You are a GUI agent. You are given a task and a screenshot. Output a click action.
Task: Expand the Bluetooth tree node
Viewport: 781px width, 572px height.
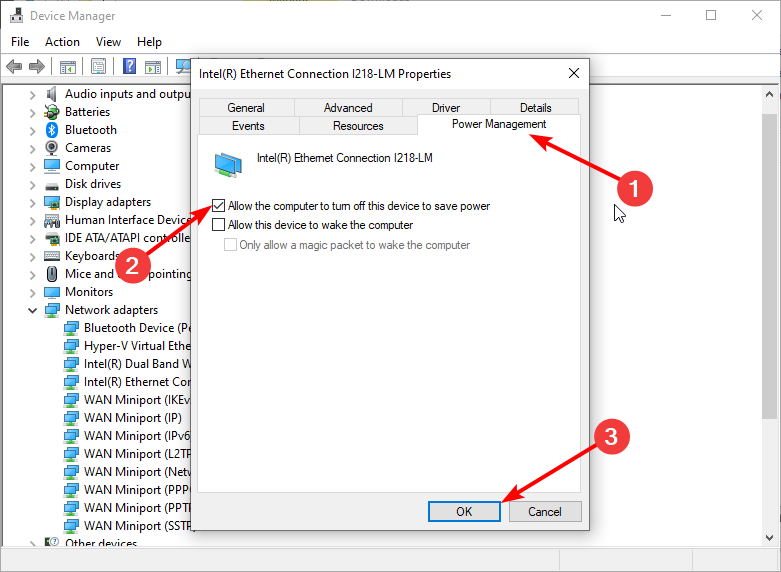pos(32,131)
